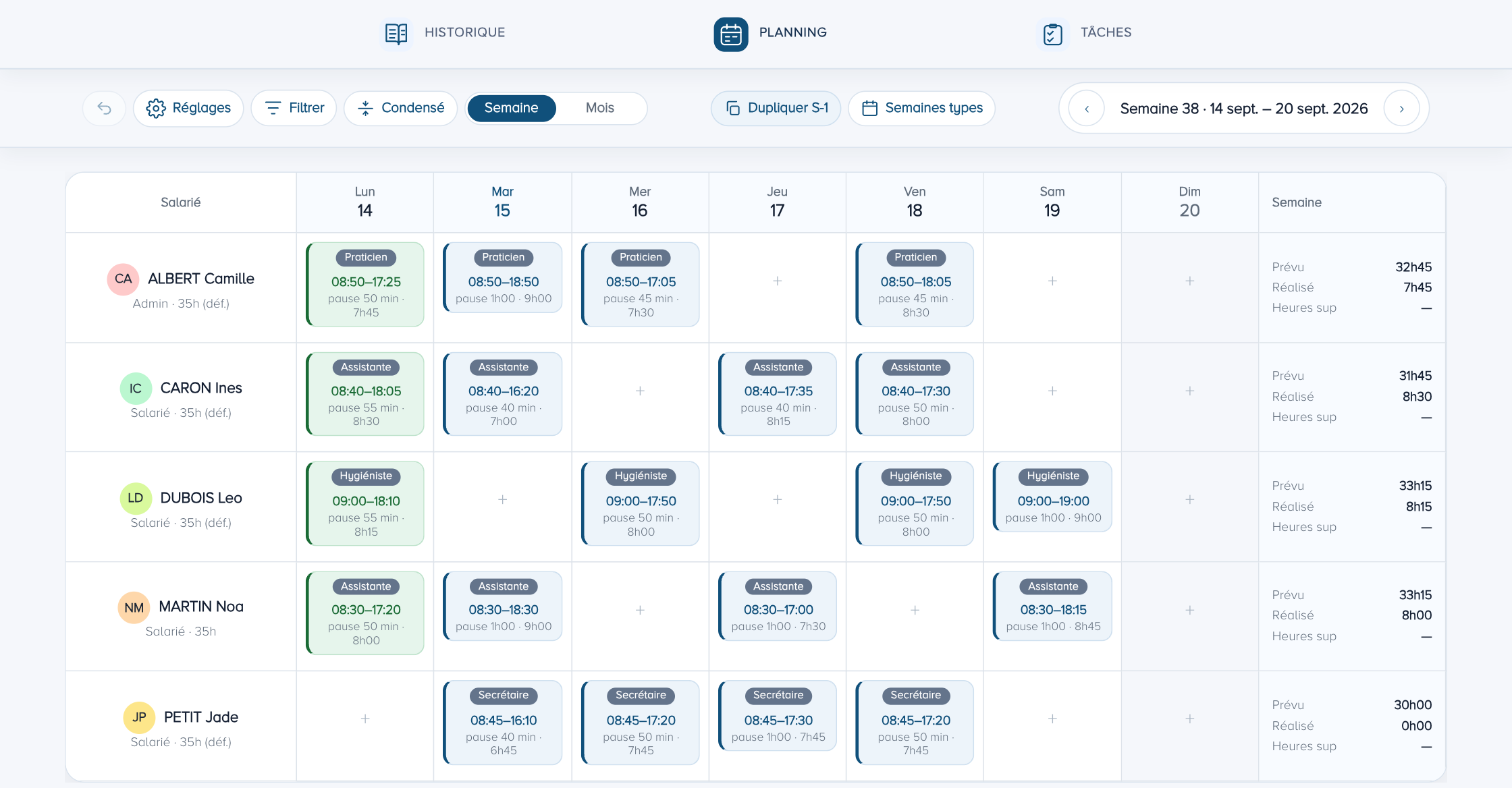Open Semaines types

(x=921, y=108)
